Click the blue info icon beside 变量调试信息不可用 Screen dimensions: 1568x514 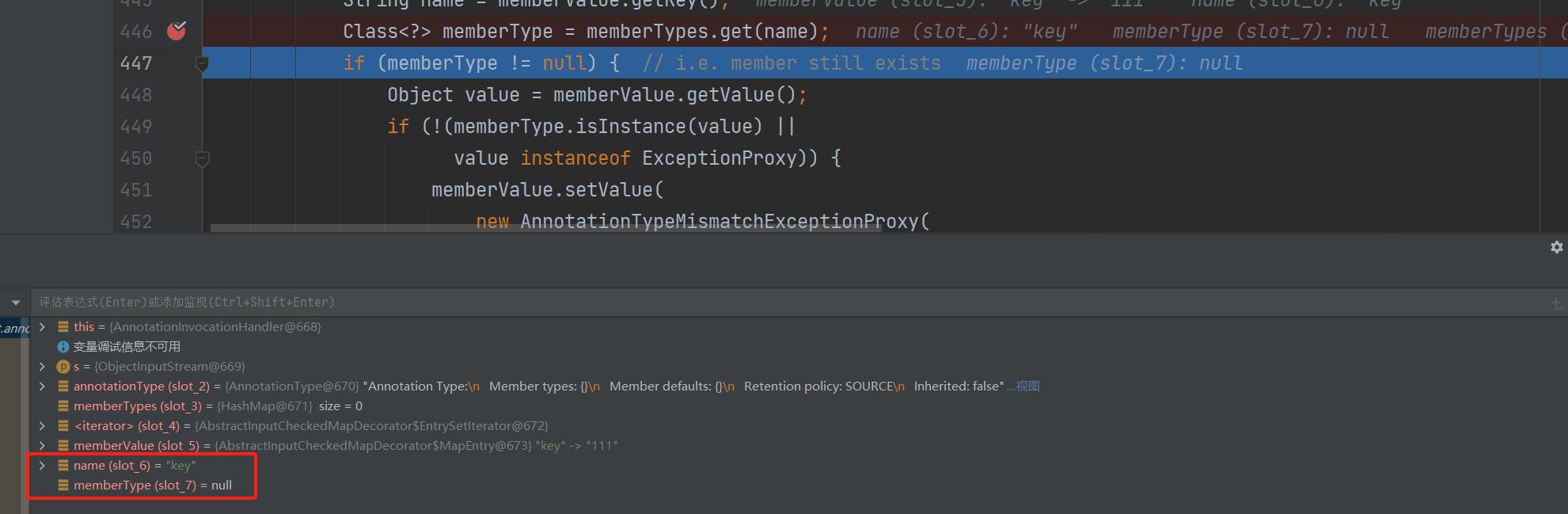(x=63, y=347)
